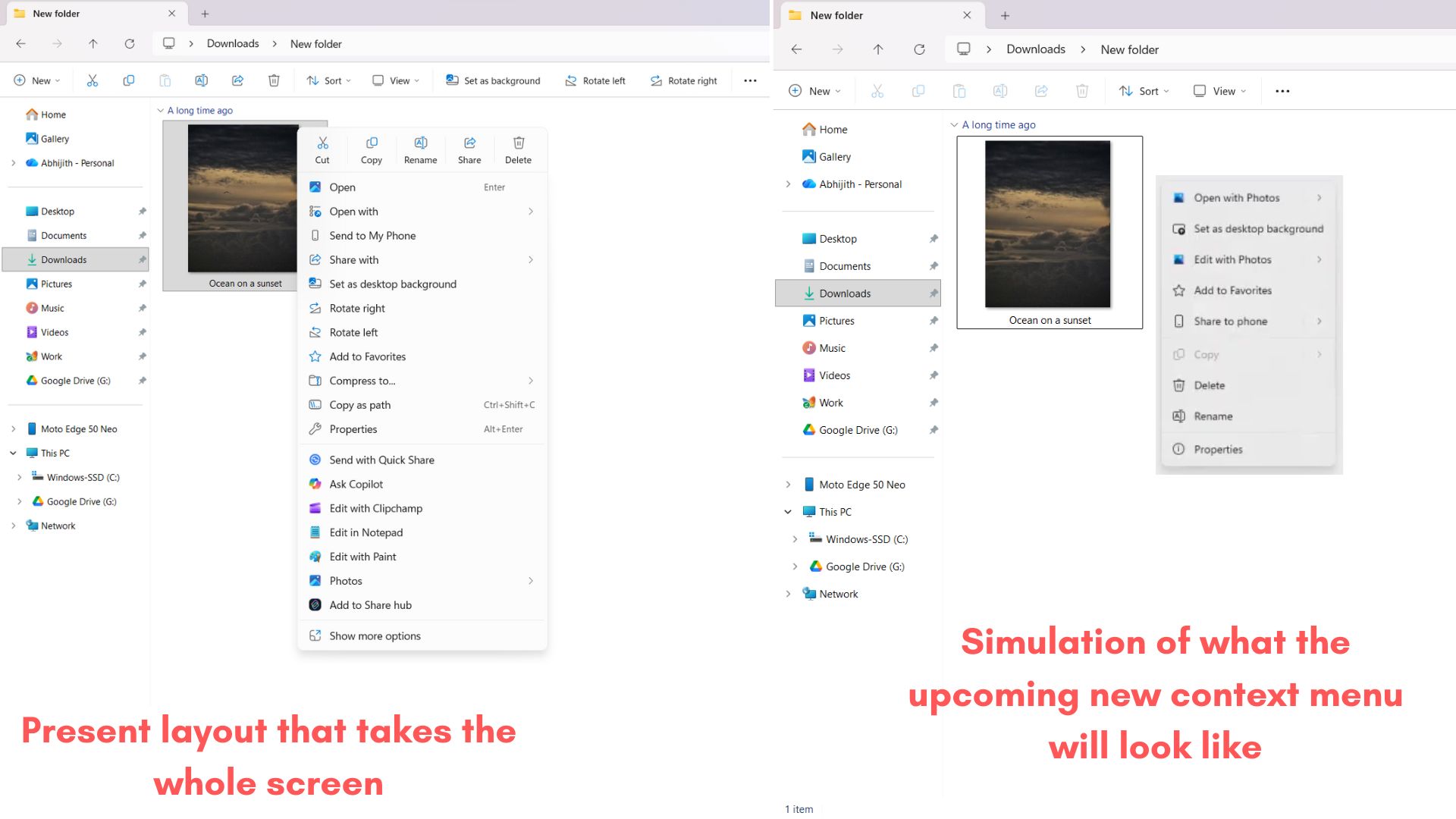The image size is (1456, 819).
Task: Click Delete trash icon in left toolbar
Action: 274,80
